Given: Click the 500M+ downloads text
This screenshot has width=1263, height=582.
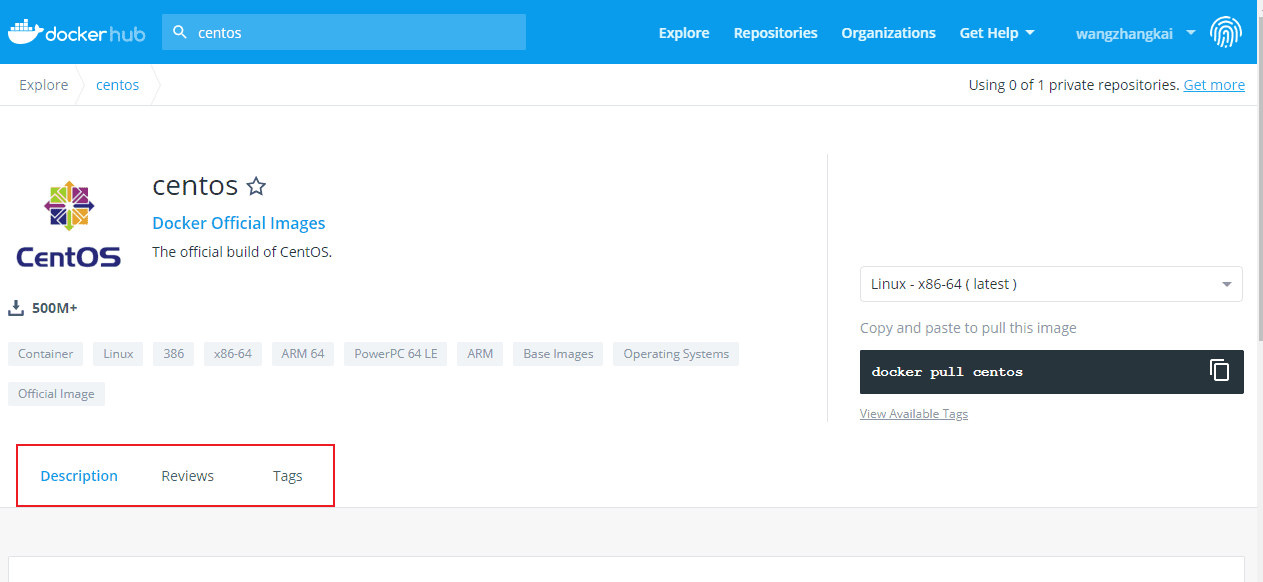Looking at the screenshot, I should (55, 308).
